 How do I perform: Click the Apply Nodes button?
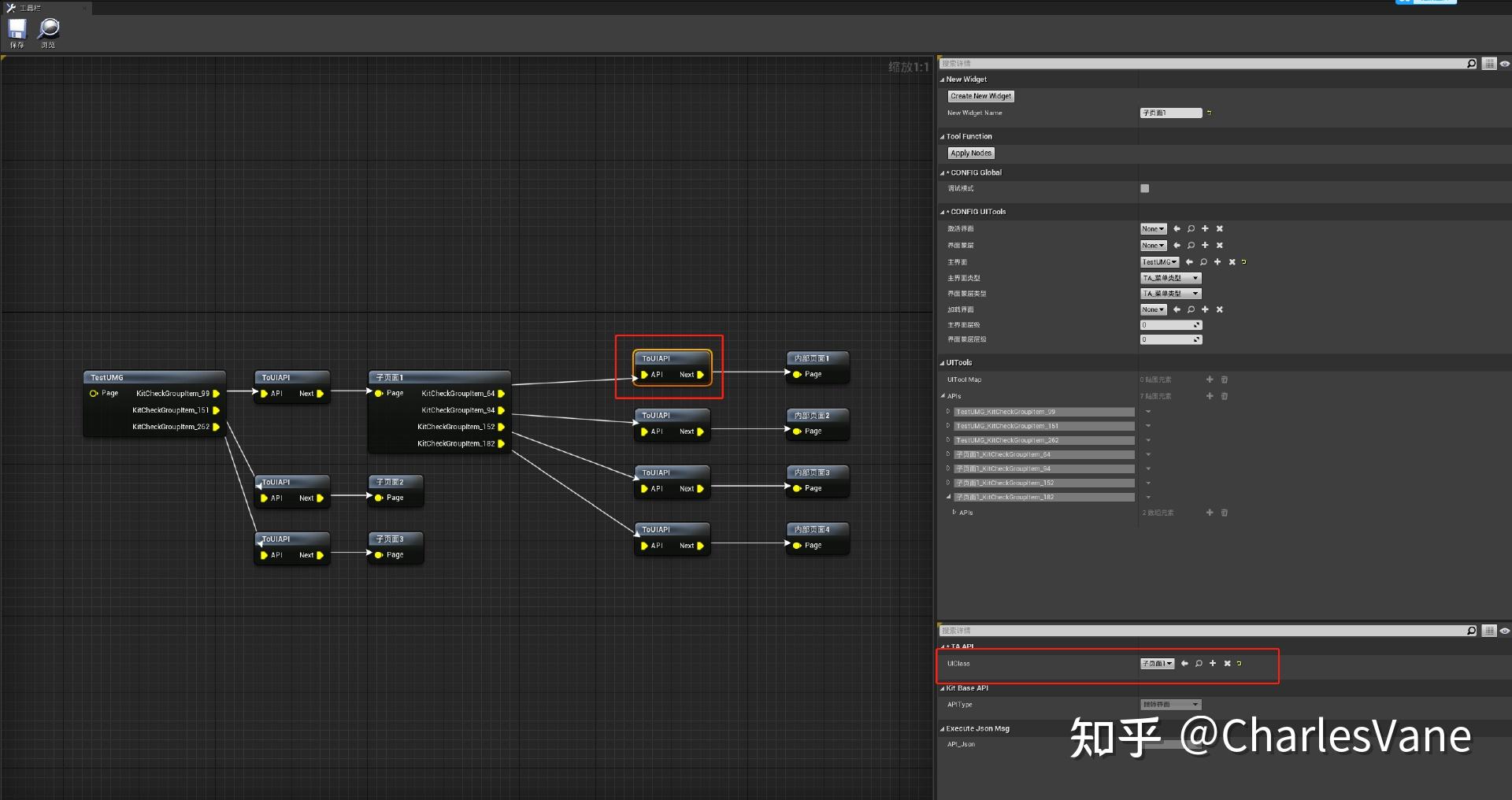(969, 153)
